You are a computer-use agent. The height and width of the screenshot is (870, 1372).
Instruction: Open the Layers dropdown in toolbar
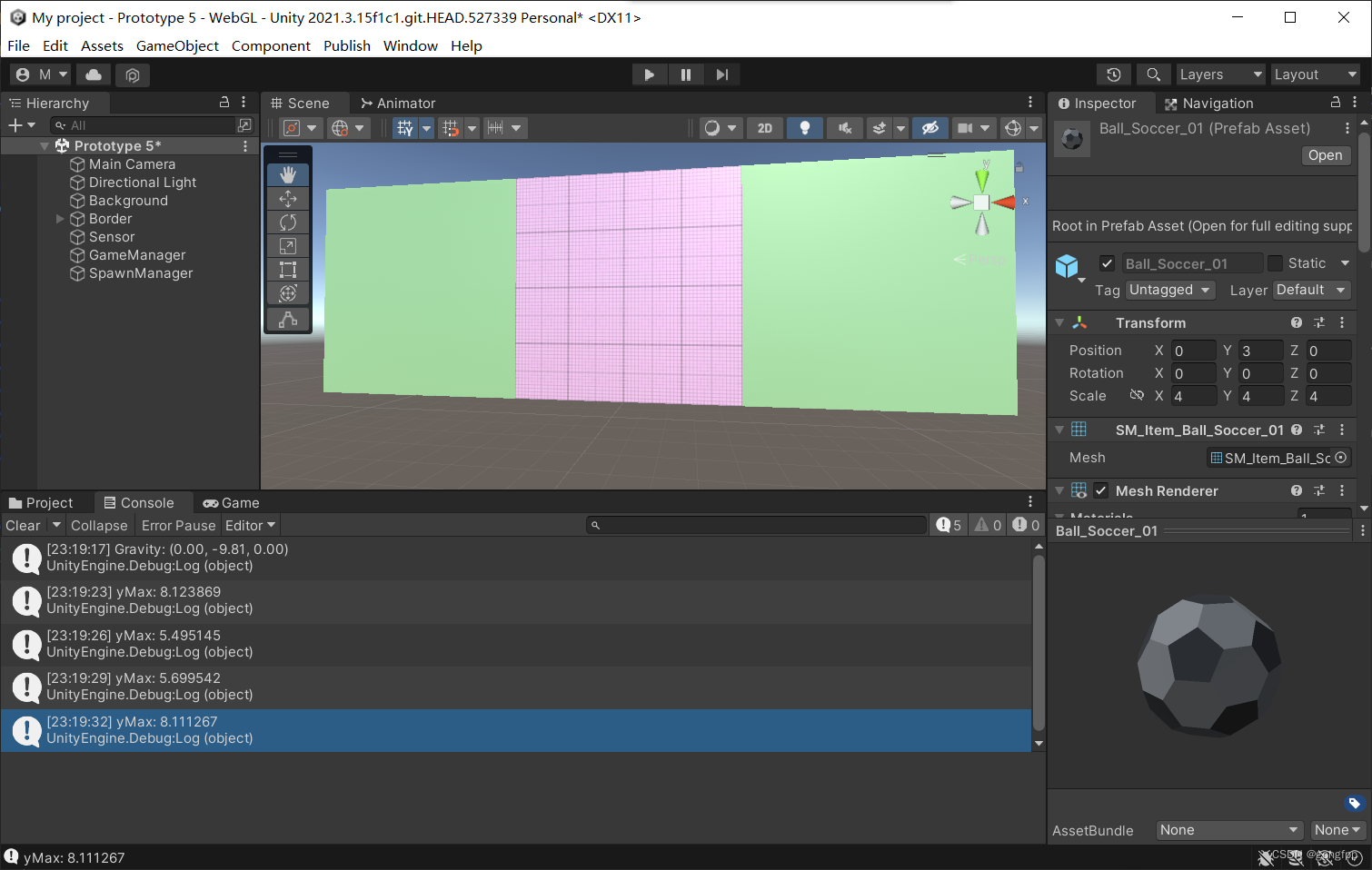coord(1221,74)
